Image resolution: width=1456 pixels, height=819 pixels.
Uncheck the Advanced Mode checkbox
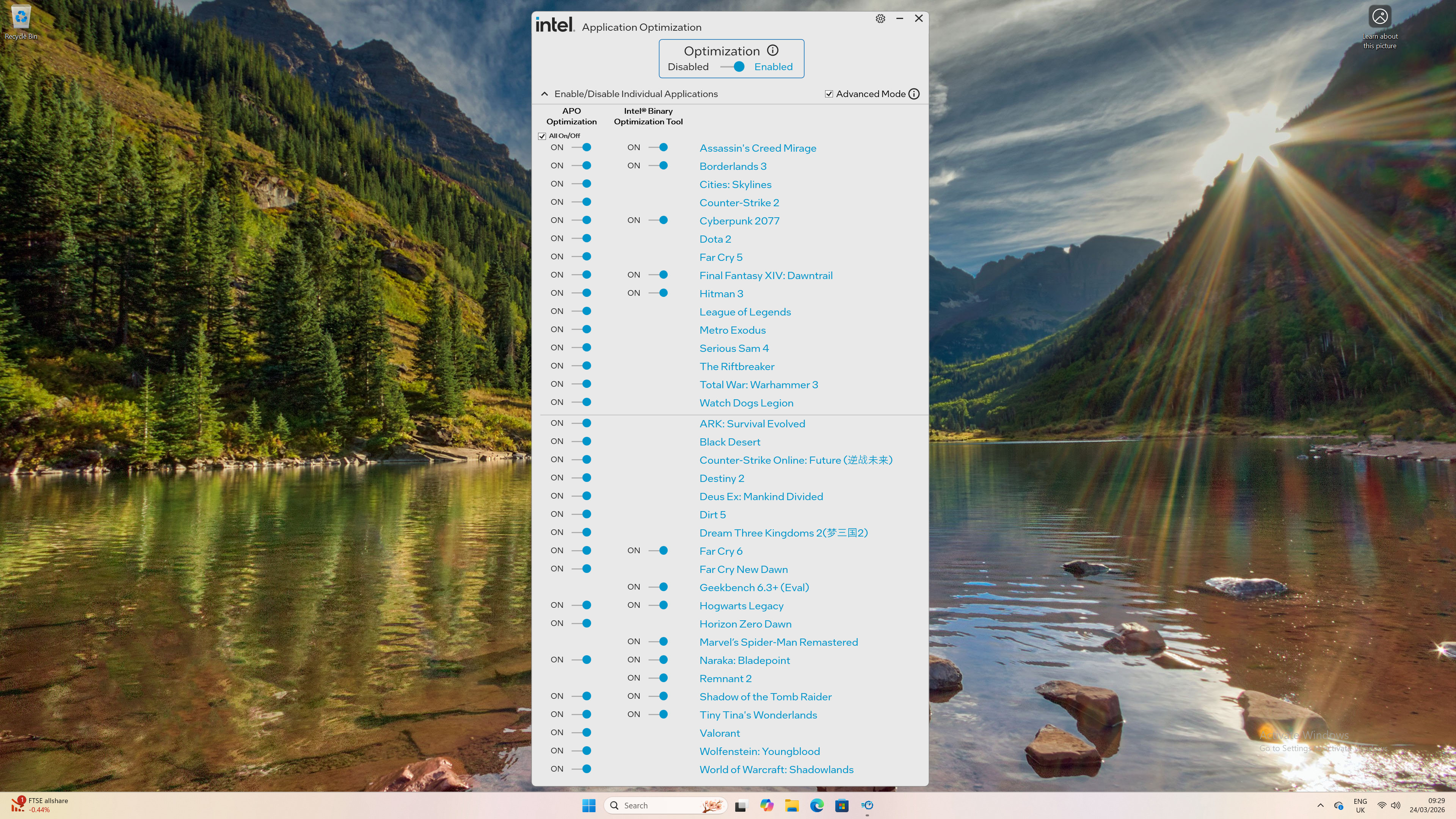point(828,93)
